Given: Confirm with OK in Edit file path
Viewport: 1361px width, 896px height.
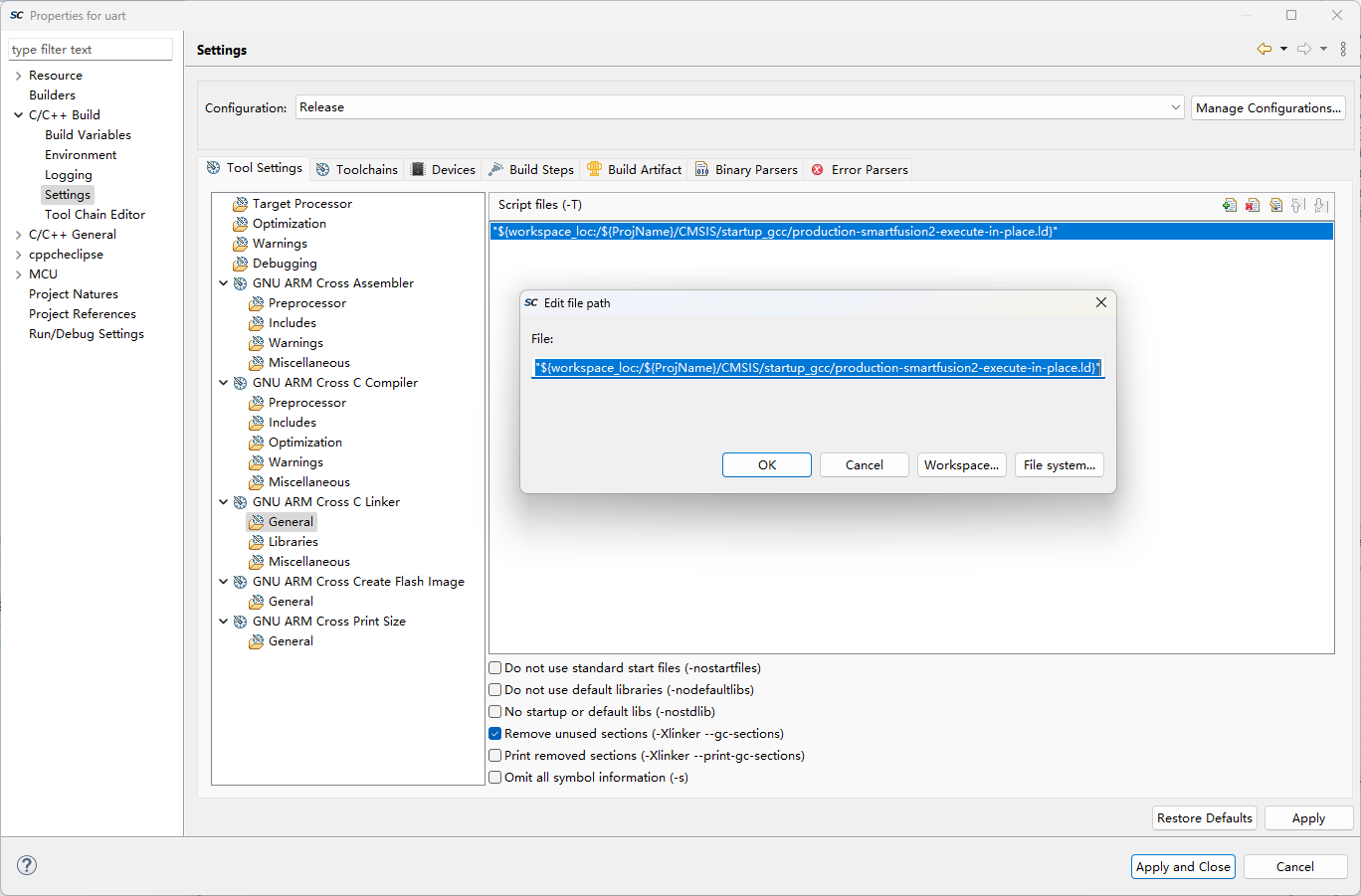Looking at the screenshot, I should click(767, 465).
